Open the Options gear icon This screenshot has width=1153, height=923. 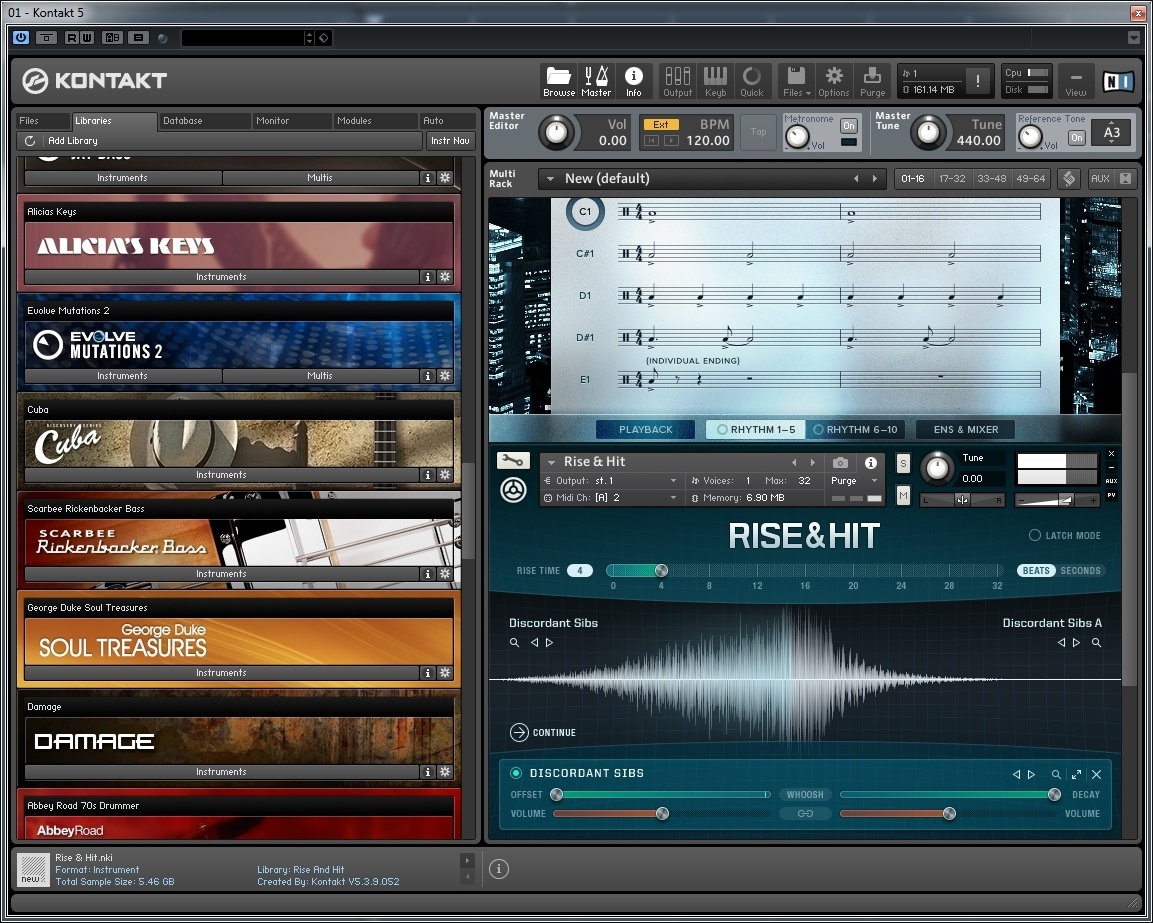833,81
